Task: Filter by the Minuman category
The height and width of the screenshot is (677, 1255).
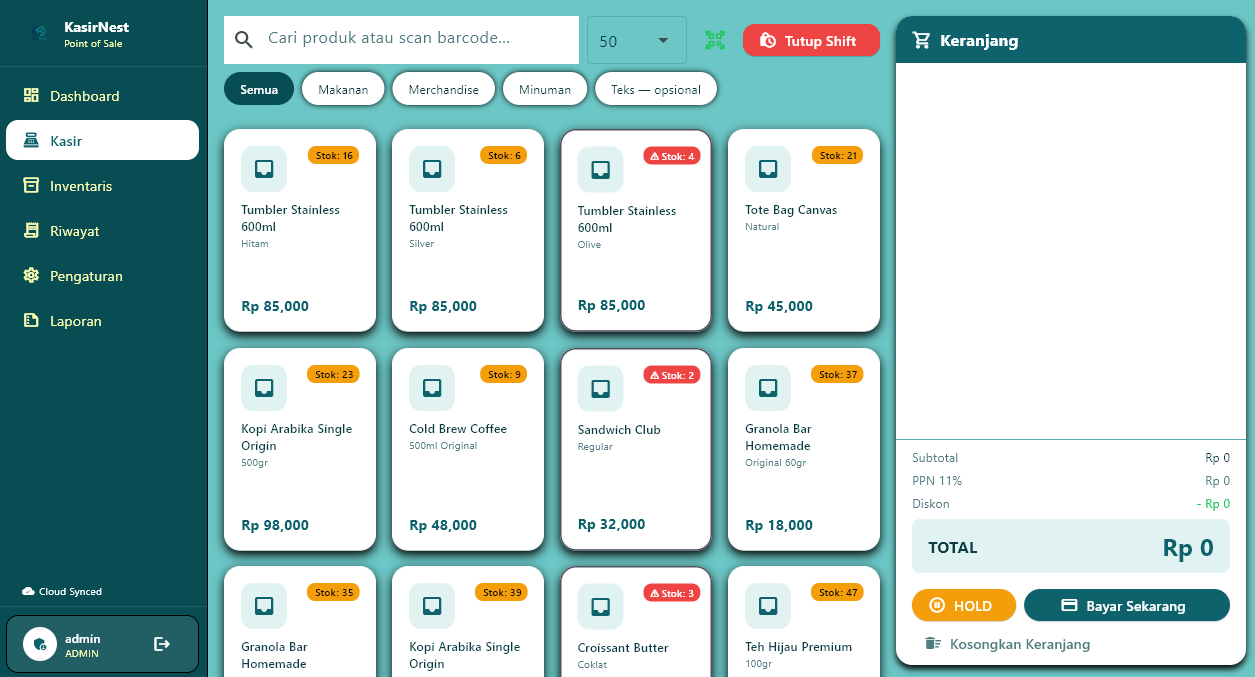Action: tap(545, 89)
